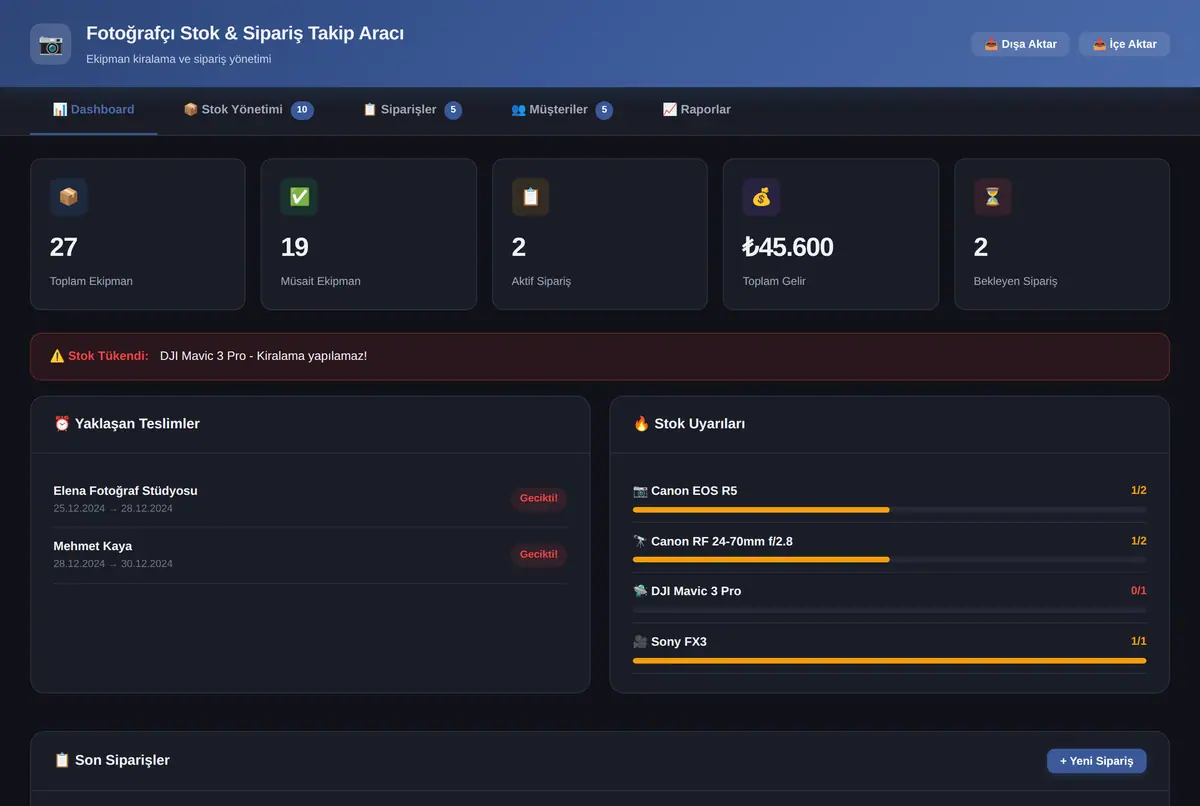1200x806 pixels.
Task: Click Gecikti badge for Elena Fotoğraf Stüdyosu
Action: point(539,498)
